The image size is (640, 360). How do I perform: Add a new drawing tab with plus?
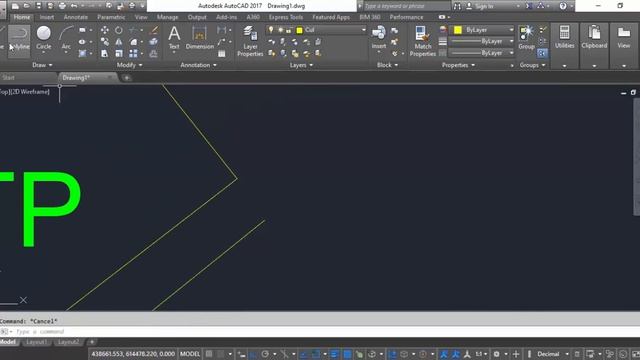tap(127, 78)
